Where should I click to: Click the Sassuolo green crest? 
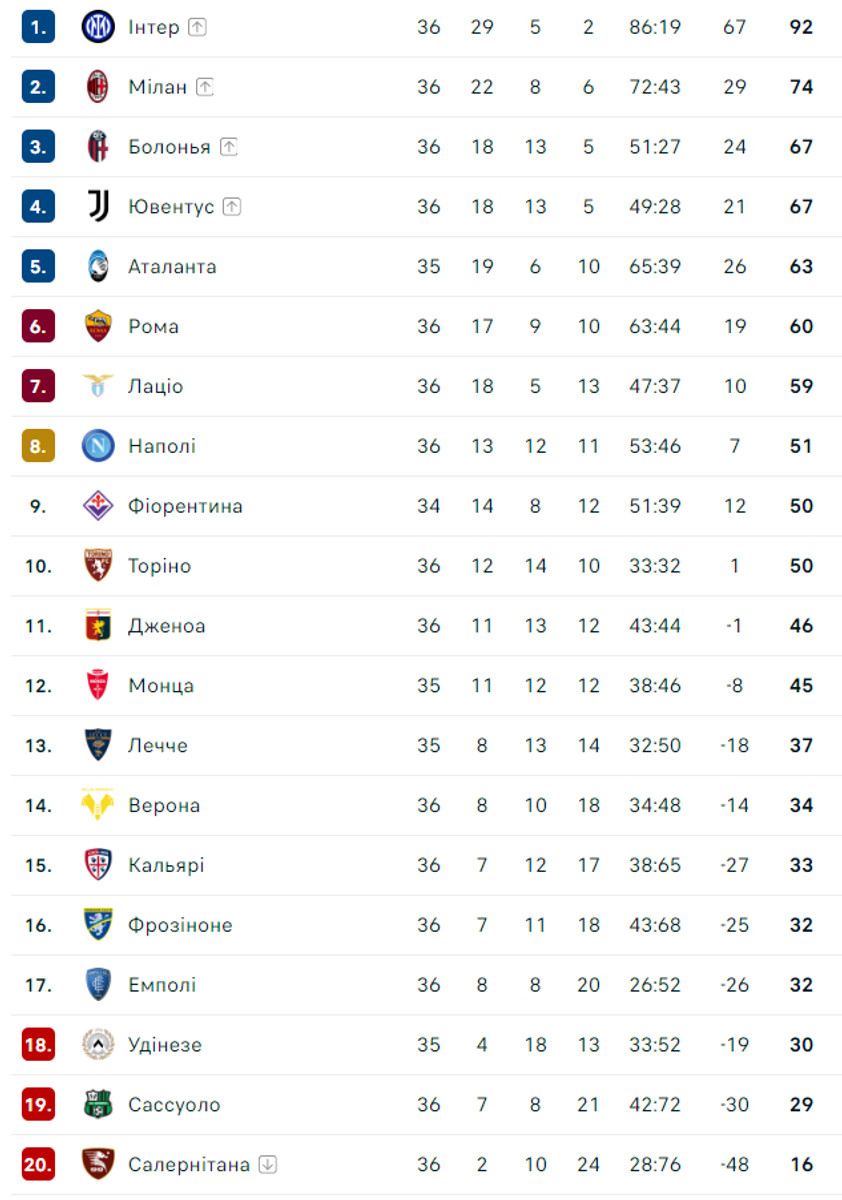[x=98, y=1105]
